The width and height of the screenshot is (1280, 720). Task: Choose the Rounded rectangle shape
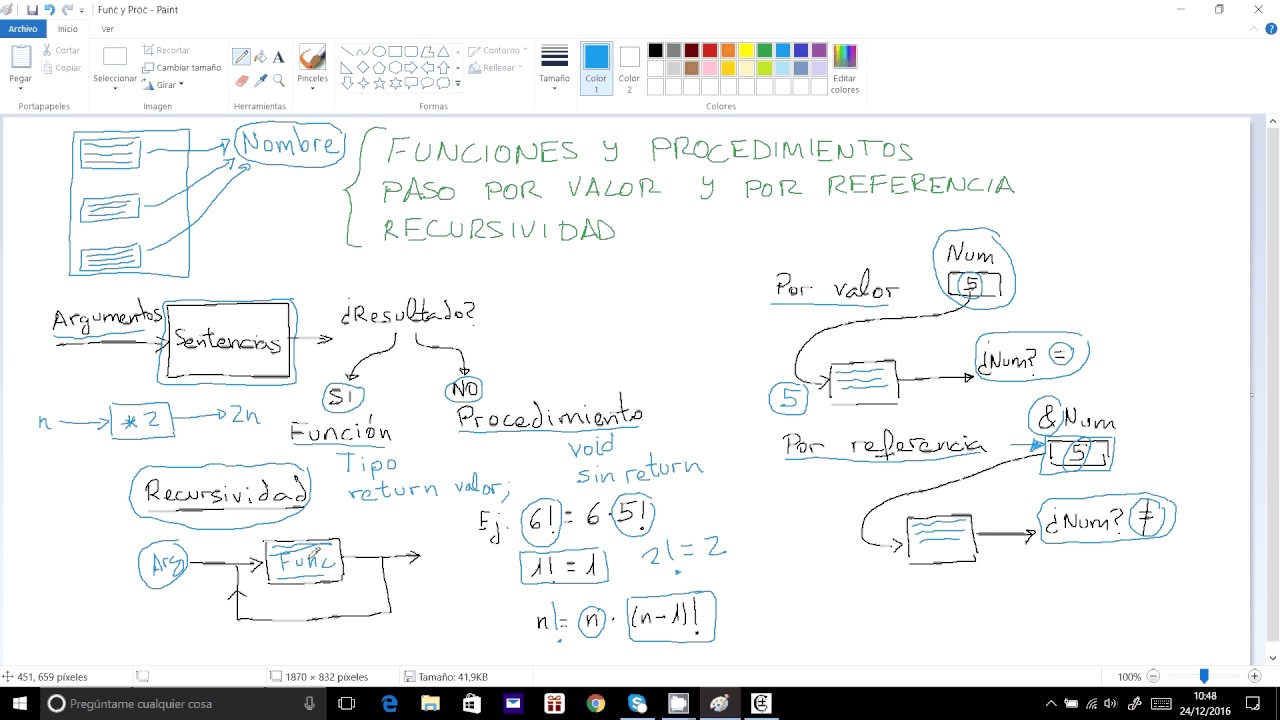pos(411,51)
